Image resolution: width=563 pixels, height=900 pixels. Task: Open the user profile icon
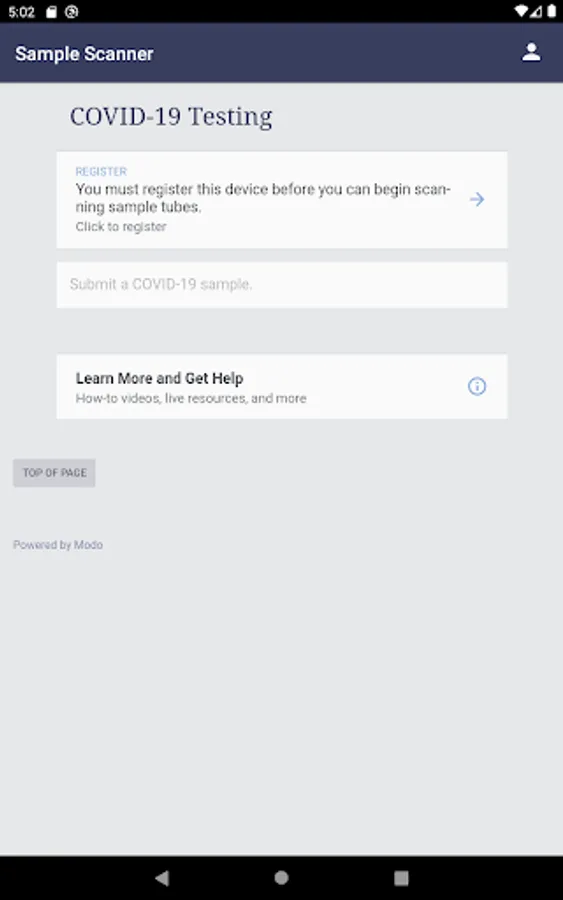pos(531,52)
